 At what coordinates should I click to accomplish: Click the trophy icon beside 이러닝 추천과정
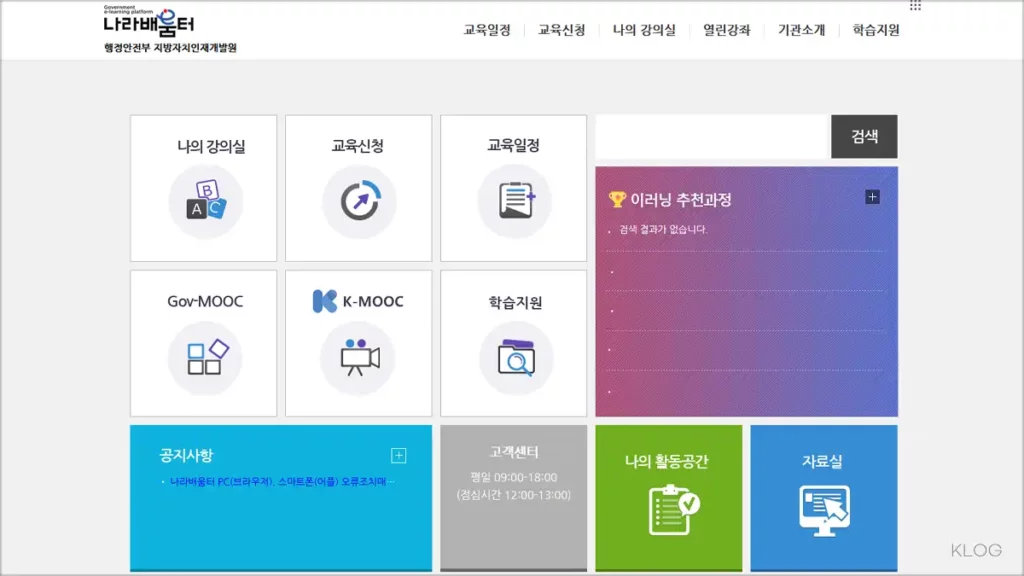pyautogui.click(x=616, y=199)
